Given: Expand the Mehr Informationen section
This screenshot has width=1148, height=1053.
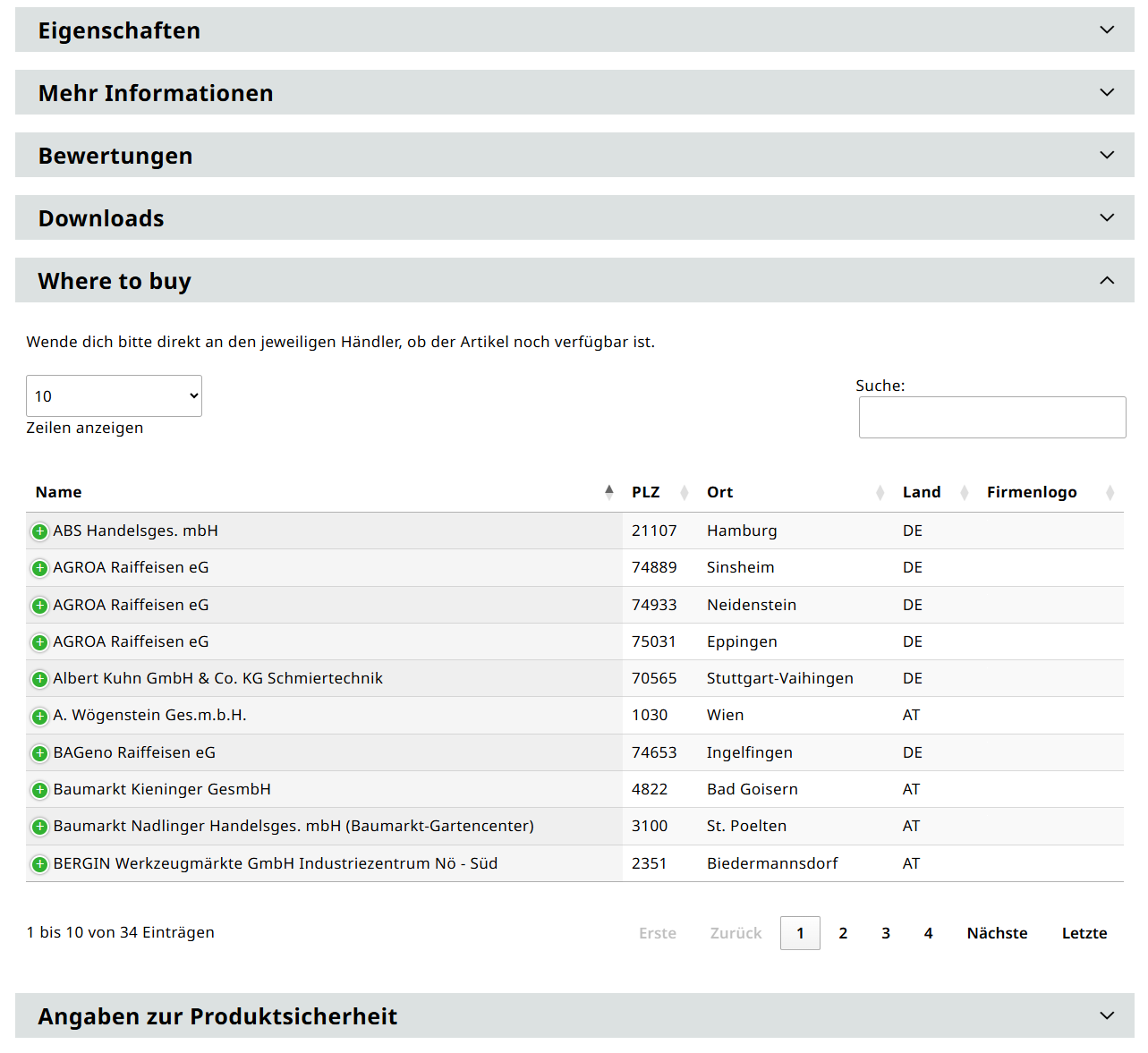Looking at the screenshot, I should click(574, 92).
